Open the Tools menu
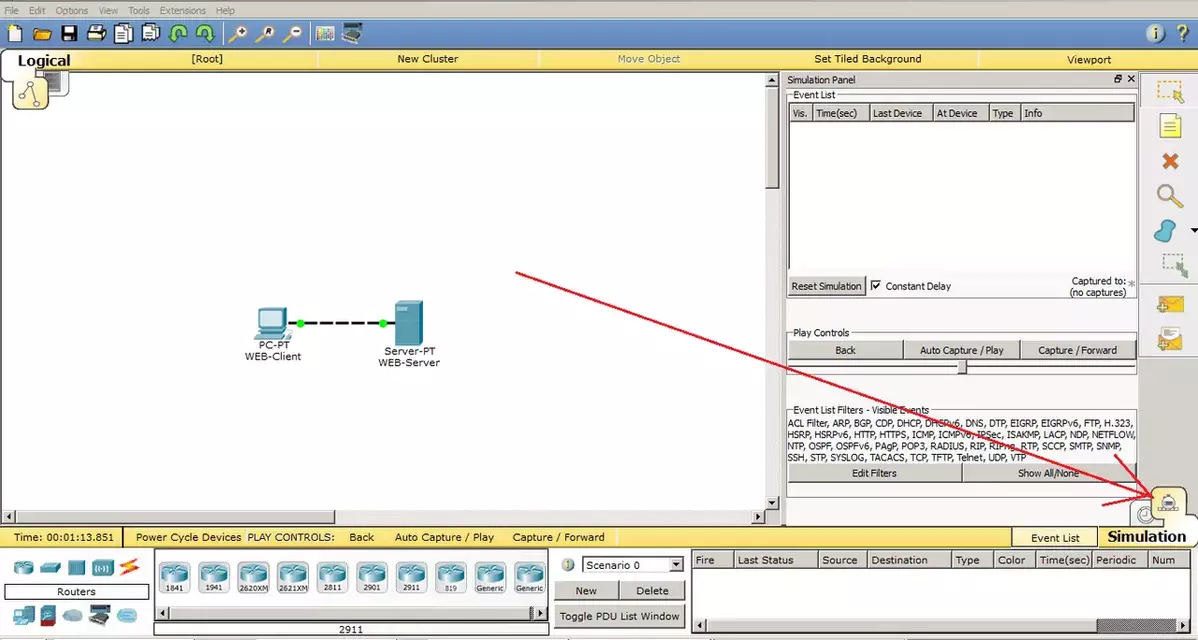1198x640 pixels. [139, 11]
